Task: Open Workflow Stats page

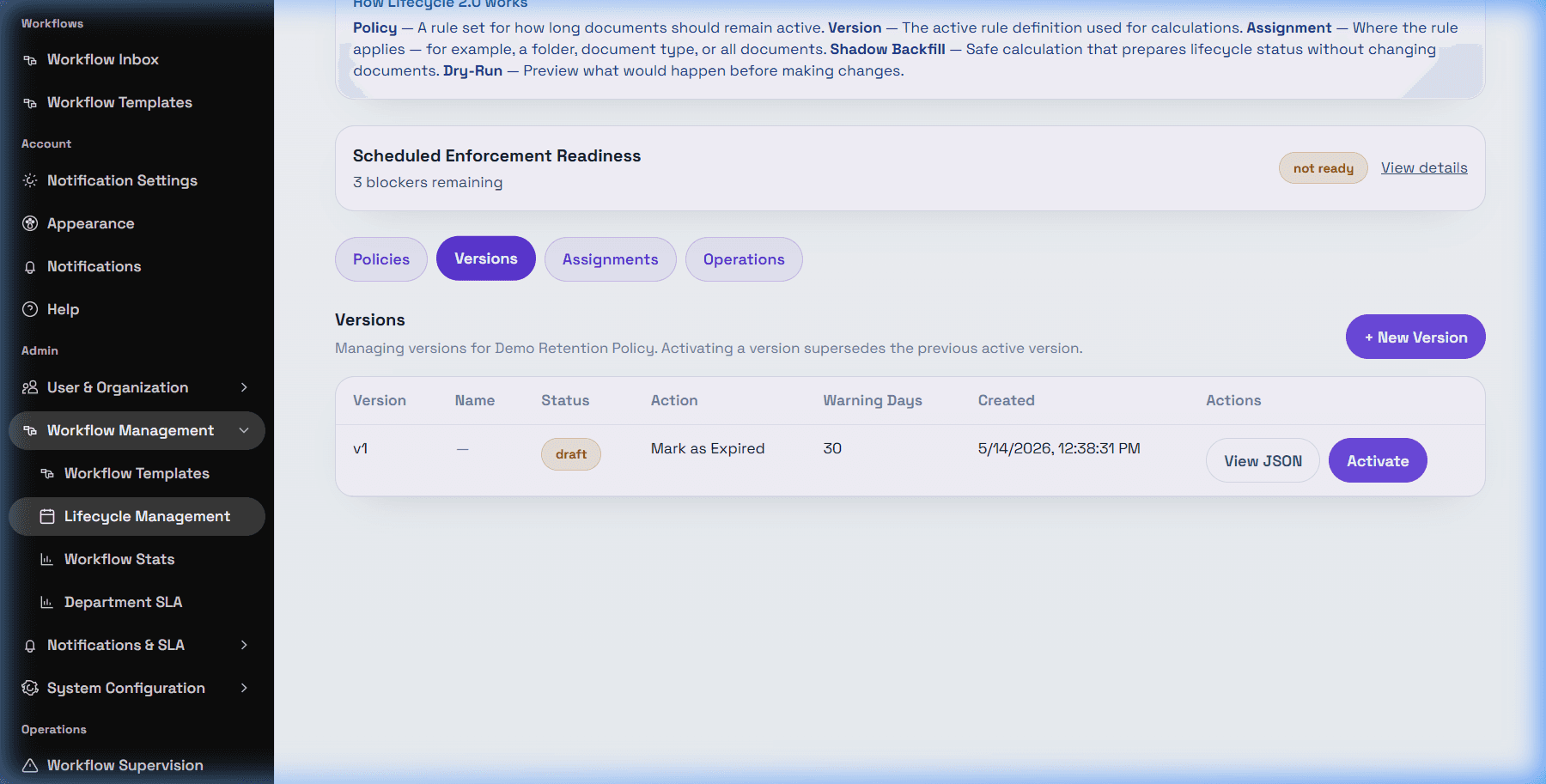Action: pos(137,559)
